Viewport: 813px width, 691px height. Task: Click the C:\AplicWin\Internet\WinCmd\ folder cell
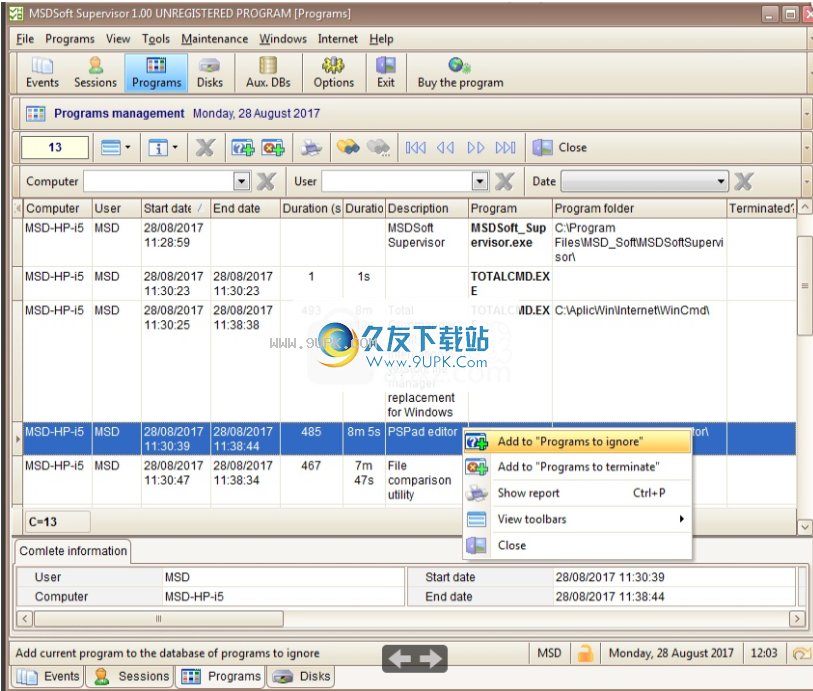pyautogui.click(x=639, y=361)
